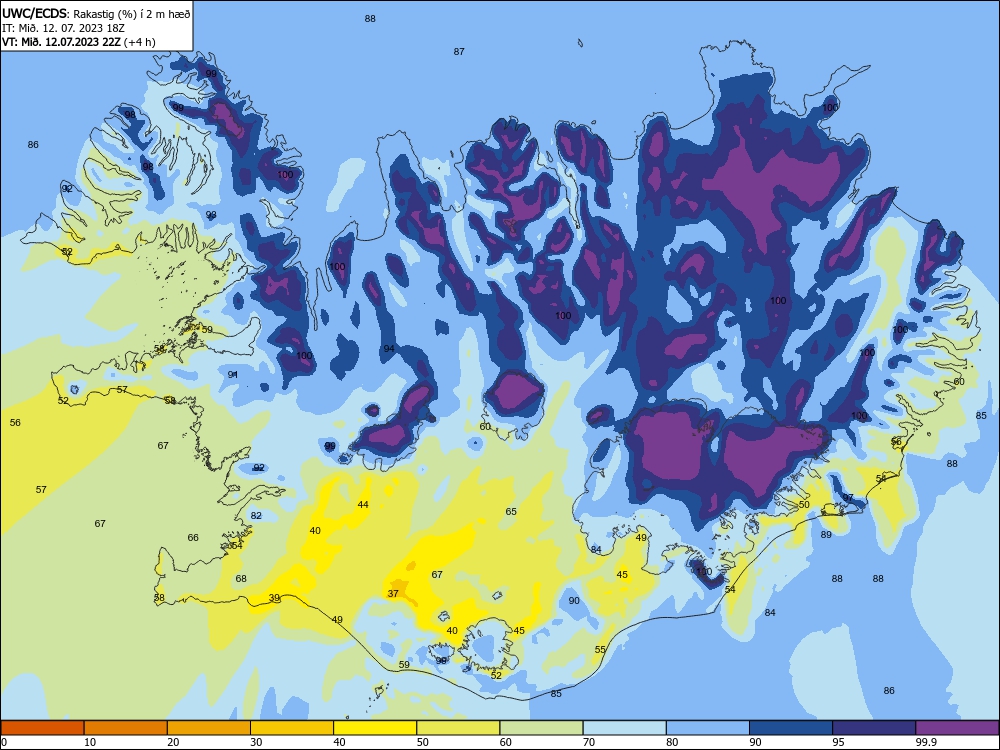Choose the purple legend swatch above 99.9
This screenshot has width=1000, height=750.
[957, 728]
